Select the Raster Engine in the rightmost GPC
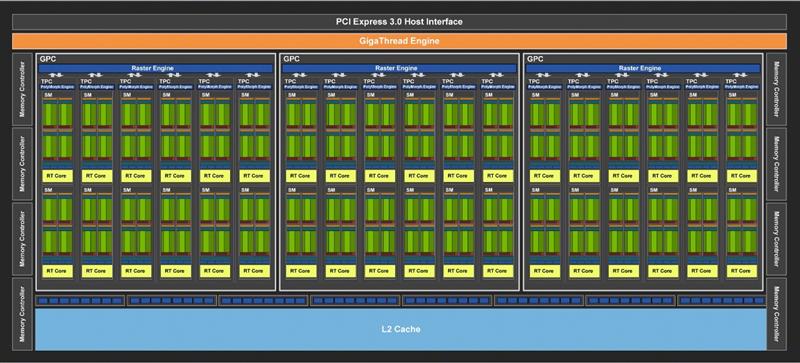Image resolution: width=800 pixels, height=363 pixels. (643, 68)
